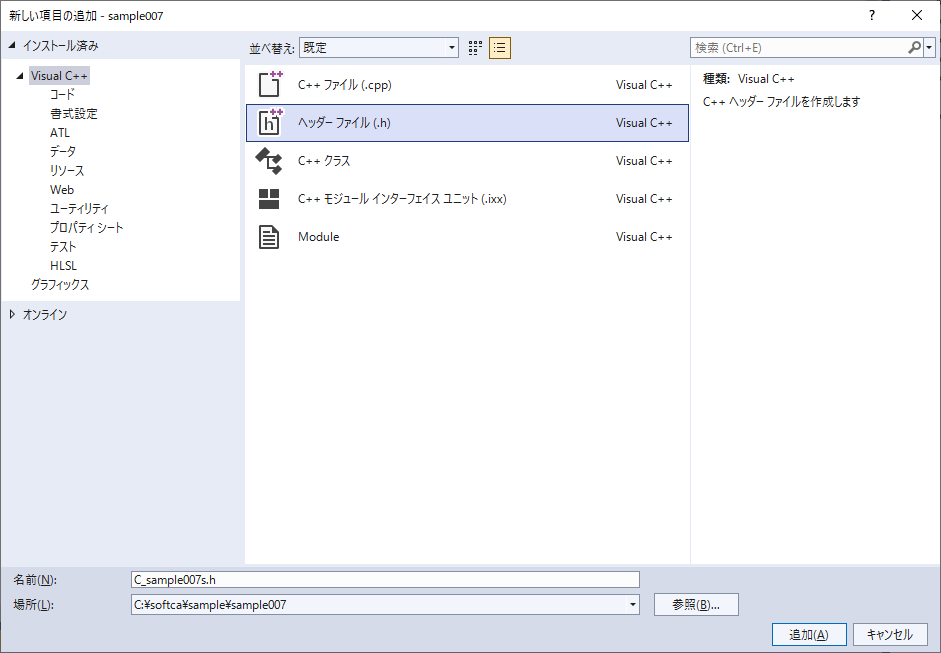Viewport: 941px width, 653px height.
Task: Collapse the インストール済み section
Action: click(x=12, y=46)
